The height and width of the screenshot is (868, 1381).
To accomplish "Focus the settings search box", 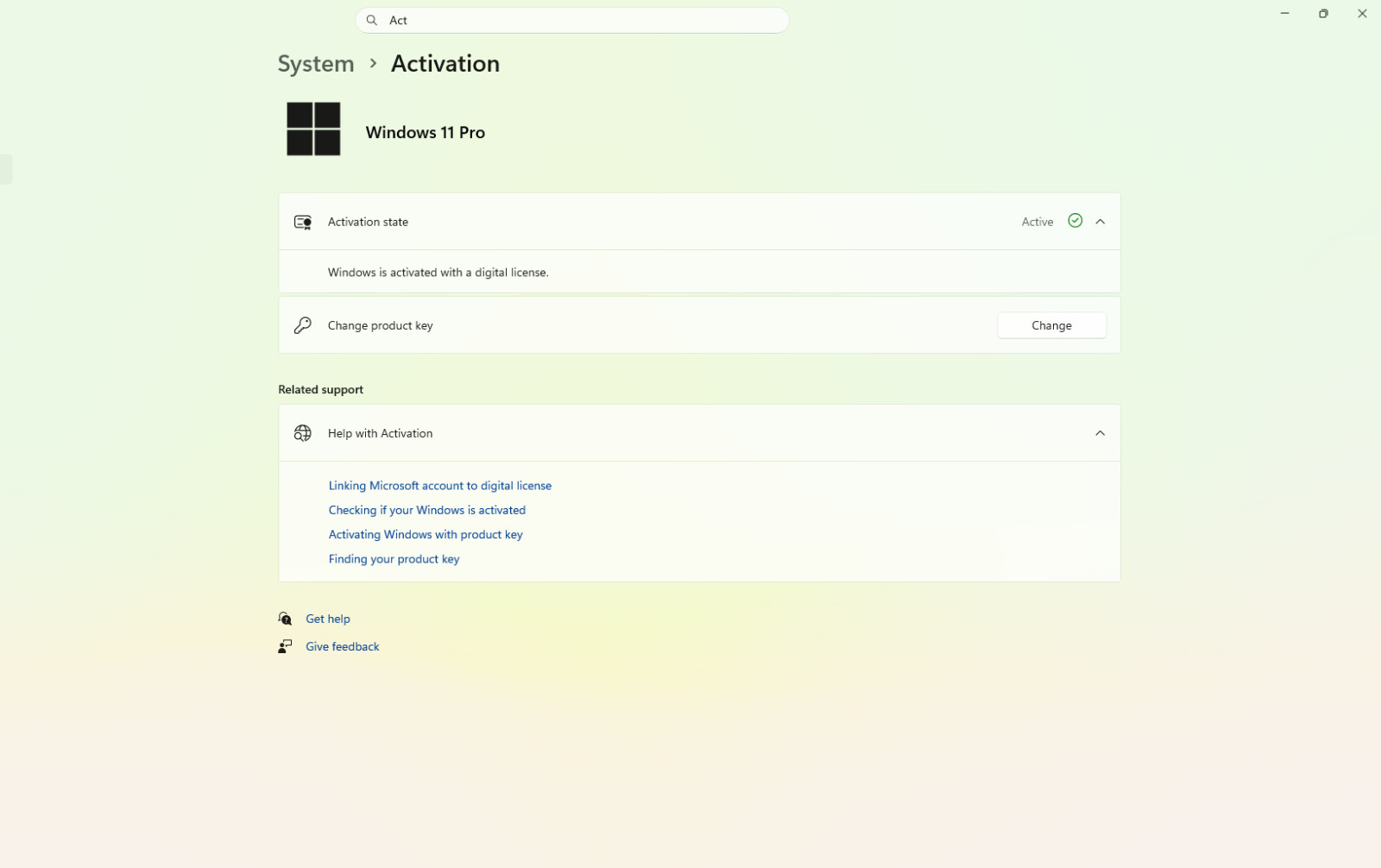I will pyautogui.click(x=572, y=20).
